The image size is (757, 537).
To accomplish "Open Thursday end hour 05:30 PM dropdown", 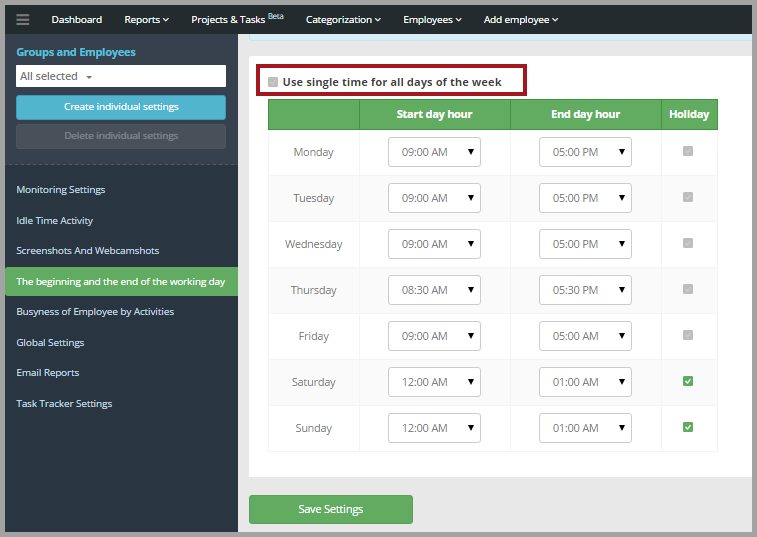I will pos(585,290).
